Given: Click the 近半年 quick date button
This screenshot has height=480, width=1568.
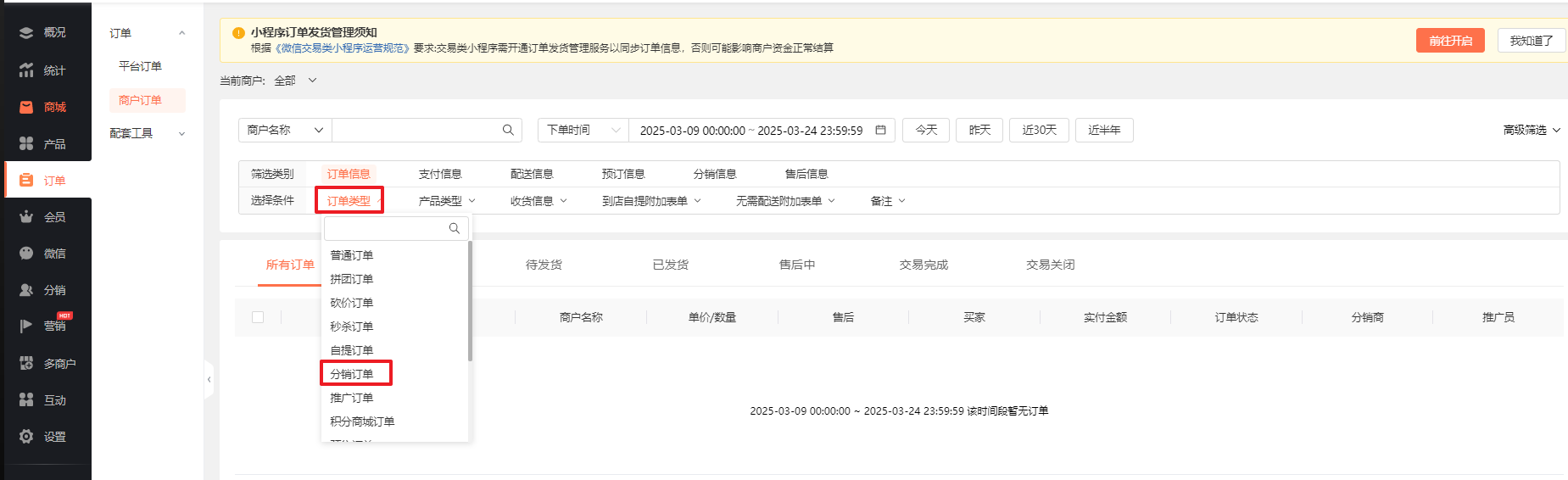Looking at the screenshot, I should tap(1104, 130).
